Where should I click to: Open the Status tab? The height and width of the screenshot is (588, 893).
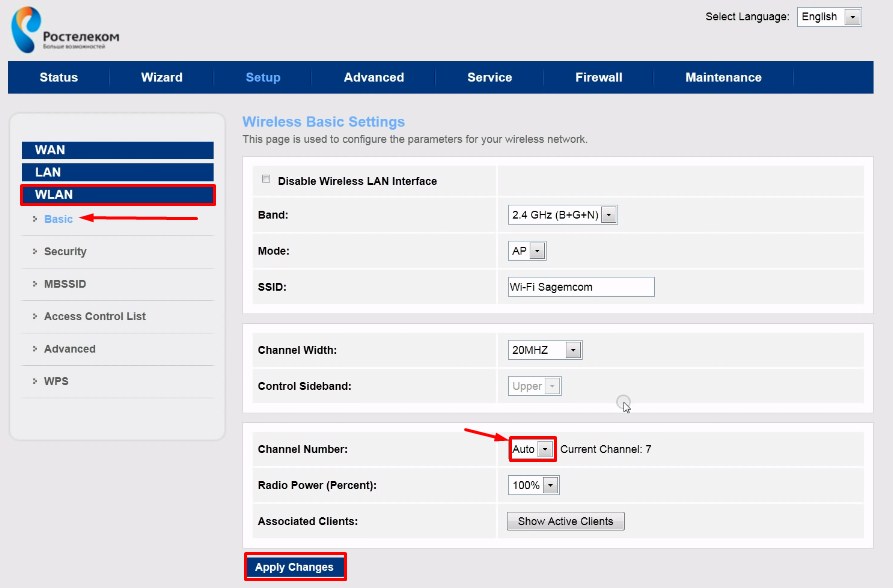[59, 77]
